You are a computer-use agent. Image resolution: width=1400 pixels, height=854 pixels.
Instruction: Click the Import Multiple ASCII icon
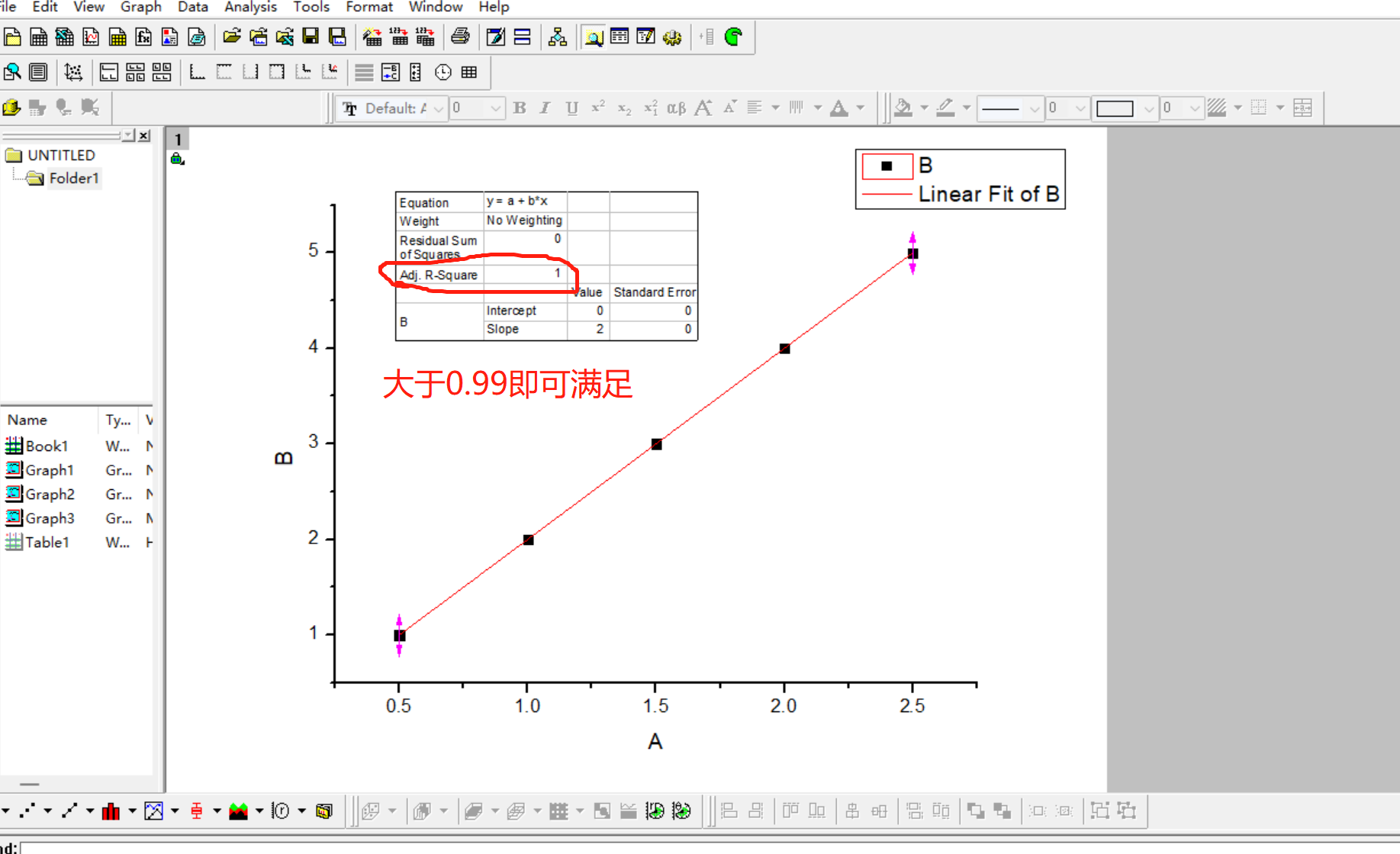pos(425,37)
